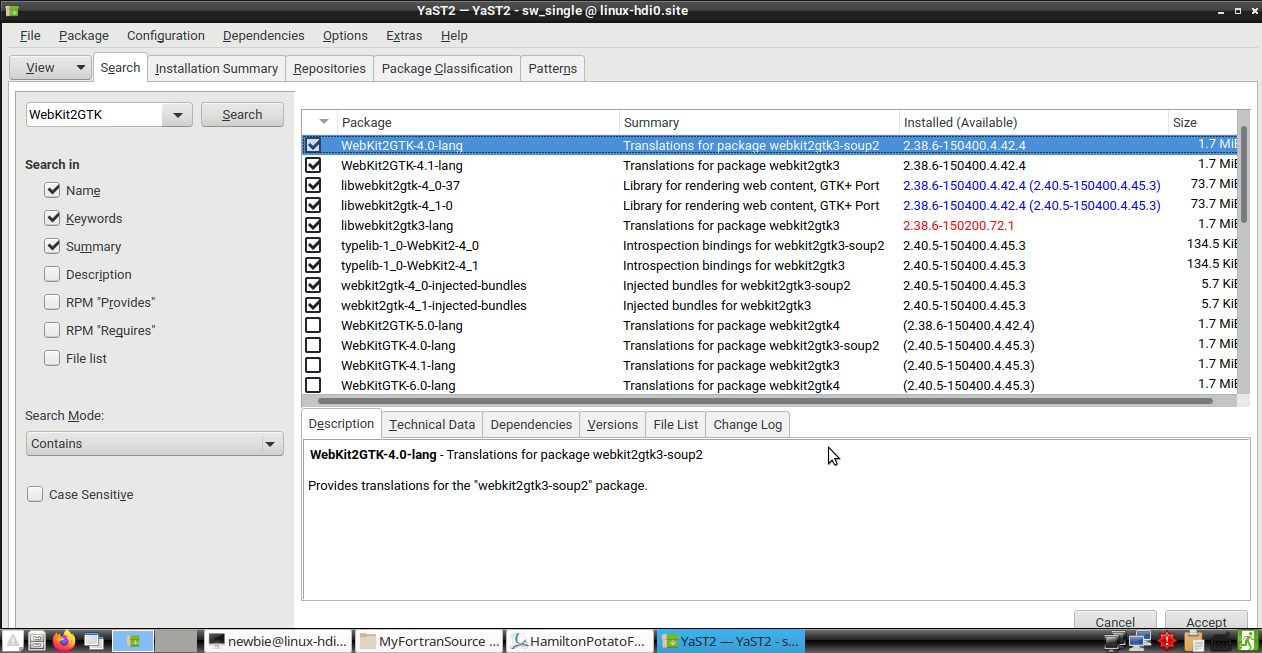Enable Case Sensitive searching
The width and height of the screenshot is (1262, 653).
pos(35,493)
